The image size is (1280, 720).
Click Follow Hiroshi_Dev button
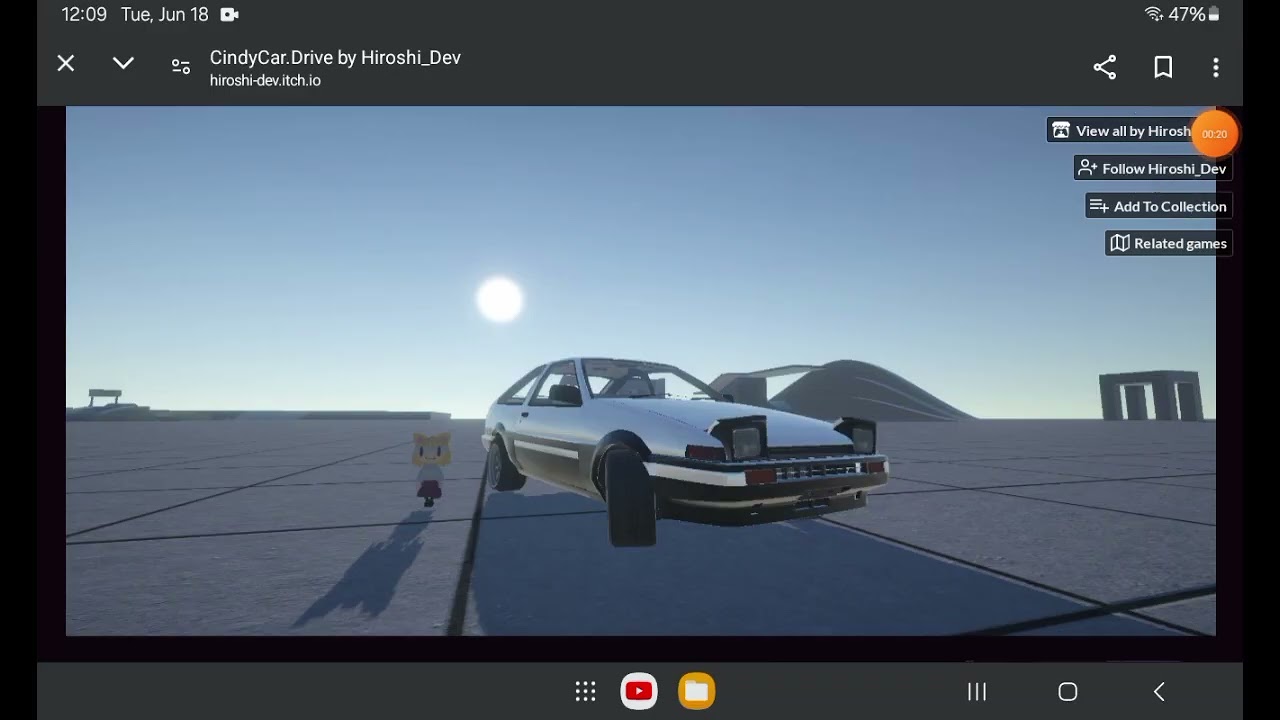coord(1153,168)
